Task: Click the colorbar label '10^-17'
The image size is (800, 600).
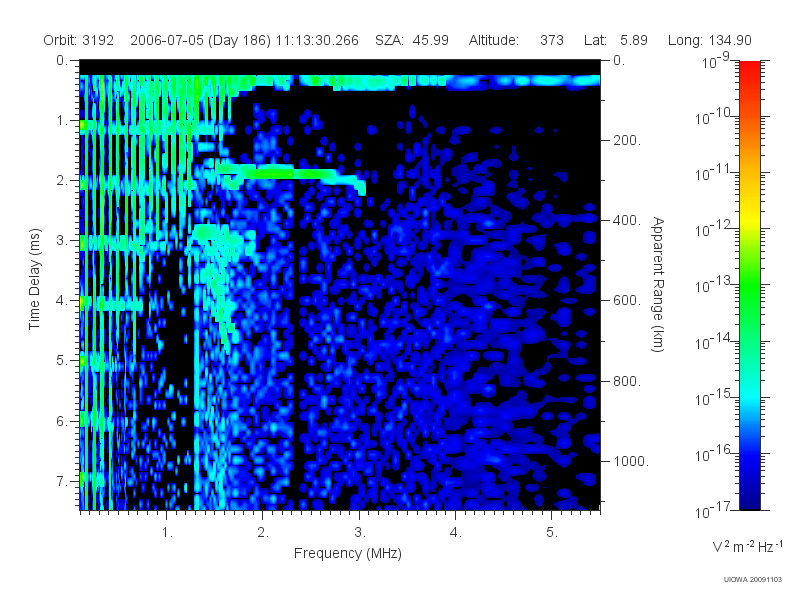Action: (713, 510)
